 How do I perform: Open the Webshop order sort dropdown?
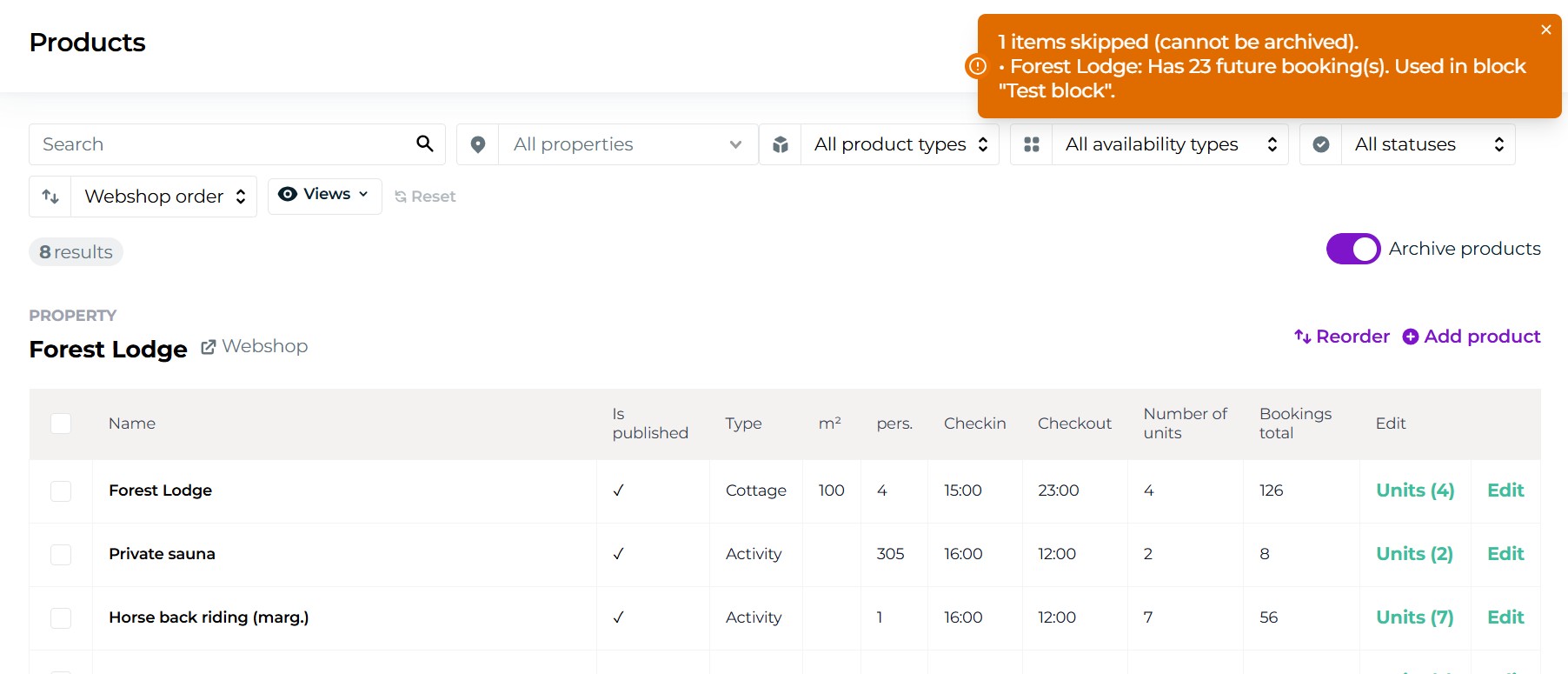pyautogui.click(x=164, y=197)
